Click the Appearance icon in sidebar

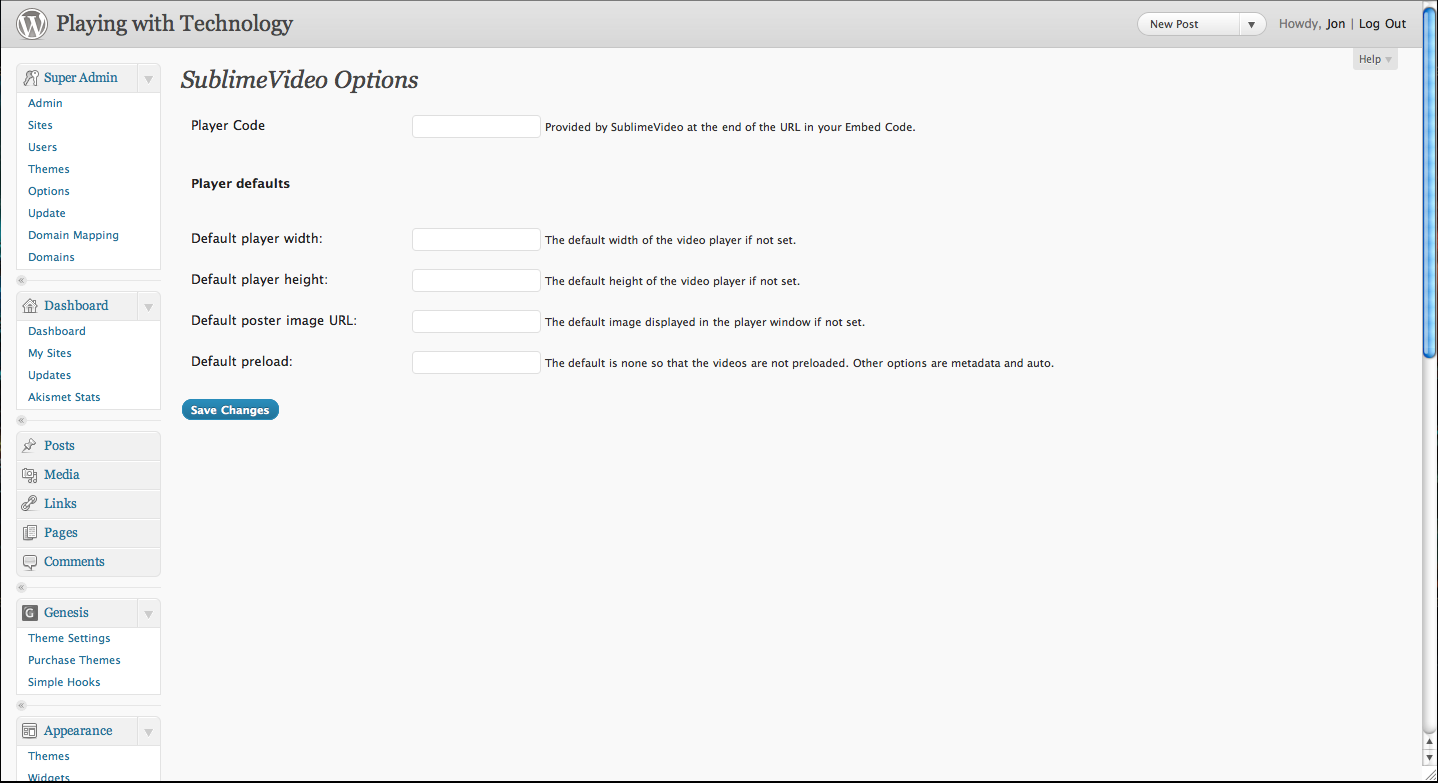coord(30,731)
